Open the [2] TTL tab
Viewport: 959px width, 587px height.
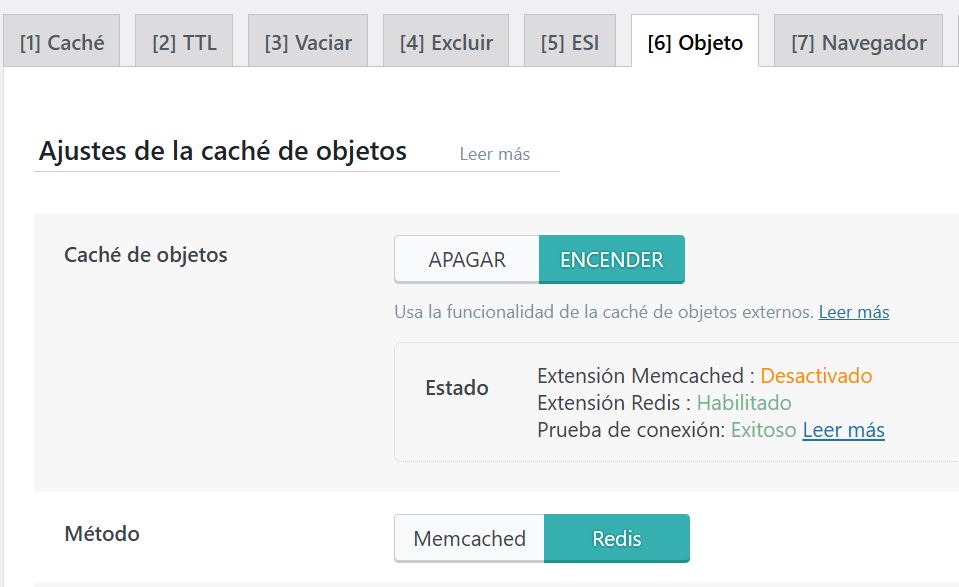[x=184, y=43]
